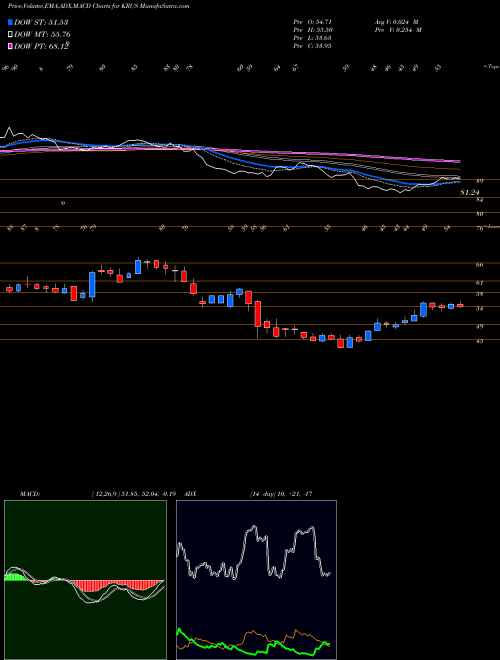Image resolution: width=500 pixels, height=660 pixels.
Task: Click the tallest blue candlestick near 61
Action: (x=92, y=285)
